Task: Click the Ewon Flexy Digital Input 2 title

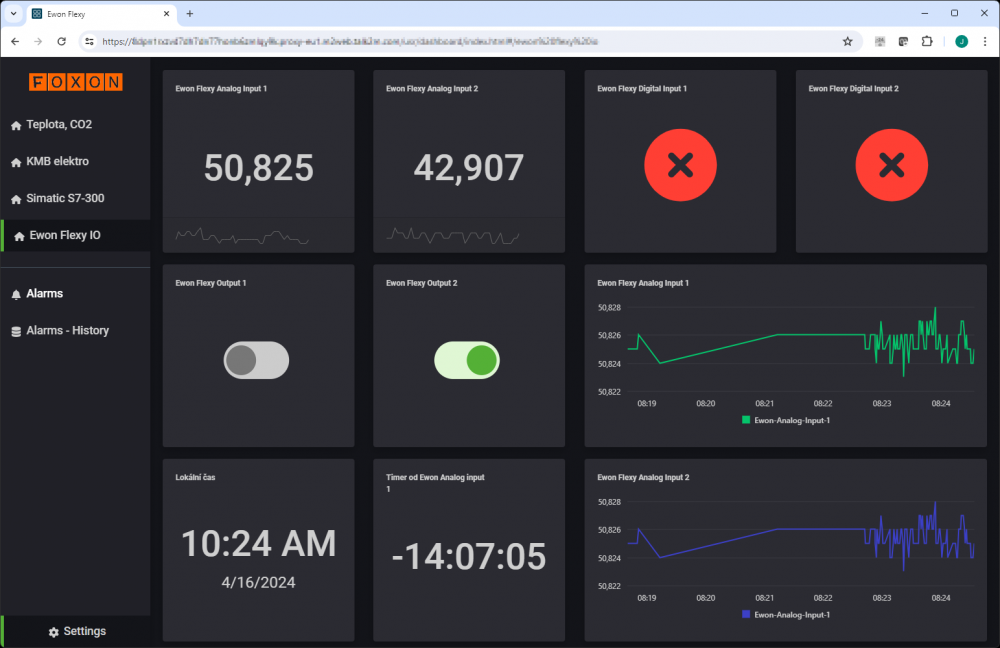Action: coord(853,89)
